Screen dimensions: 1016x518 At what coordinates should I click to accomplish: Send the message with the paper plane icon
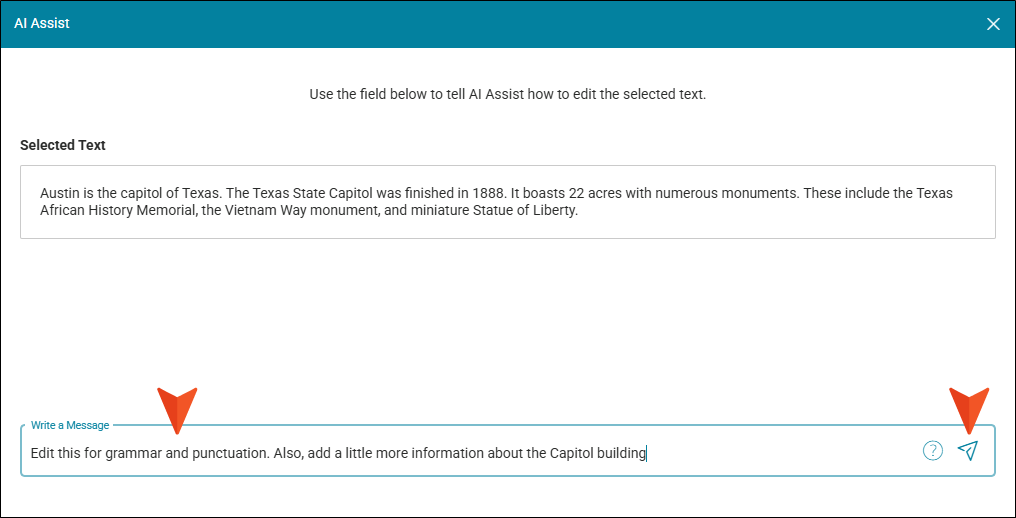click(967, 451)
